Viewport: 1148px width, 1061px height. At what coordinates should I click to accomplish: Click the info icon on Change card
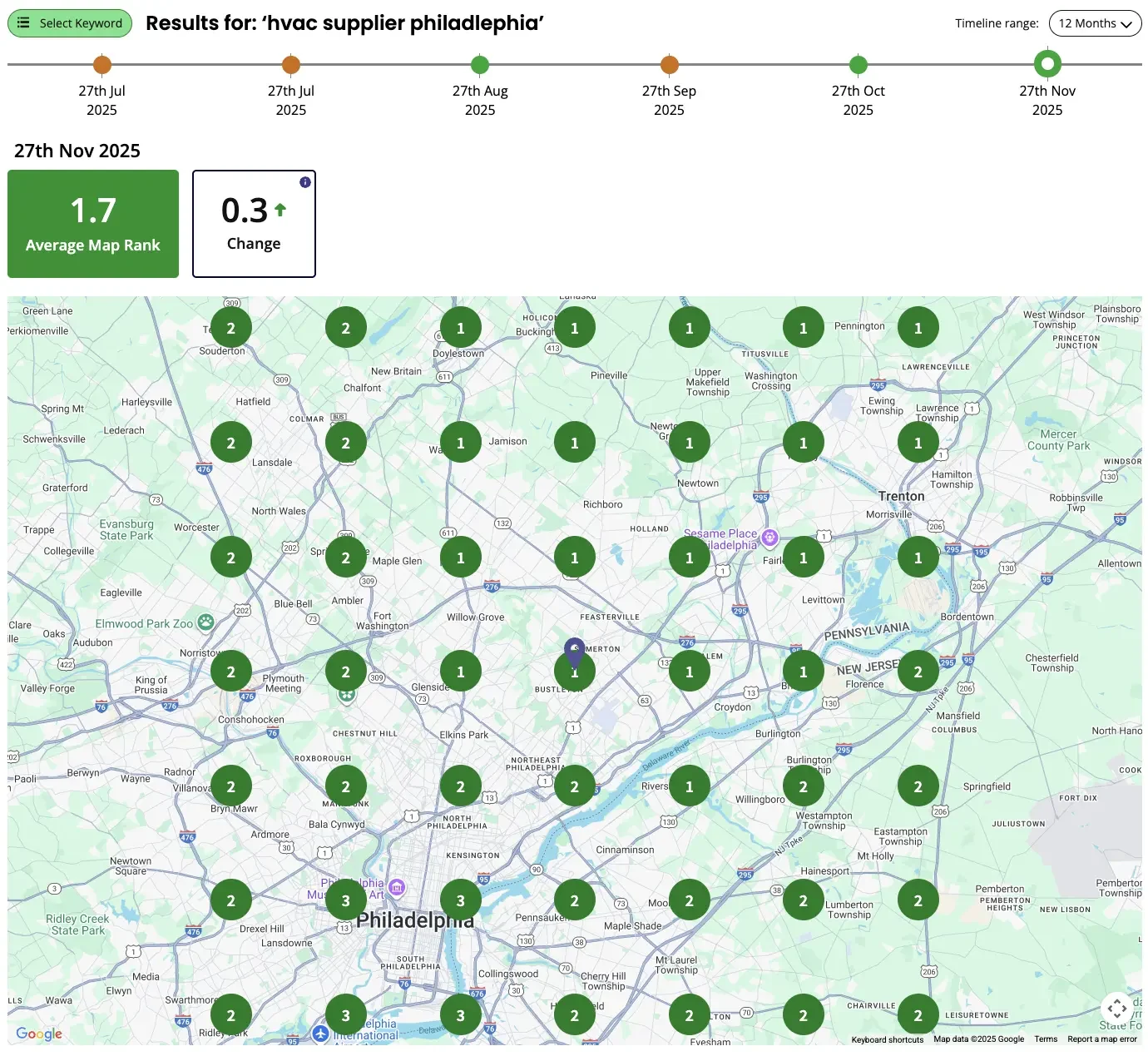pyautogui.click(x=305, y=182)
